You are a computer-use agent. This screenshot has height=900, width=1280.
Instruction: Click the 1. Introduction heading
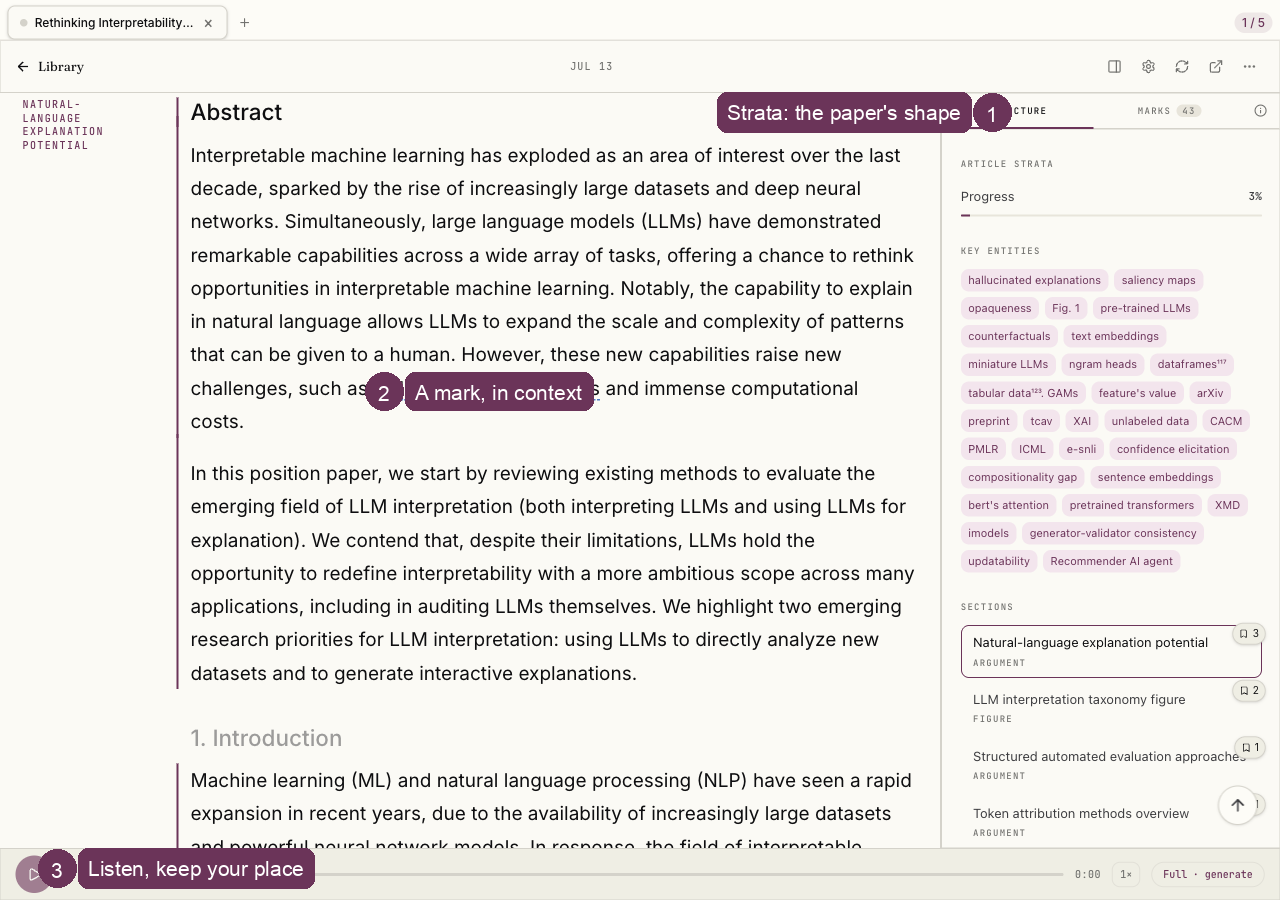(266, 738)
